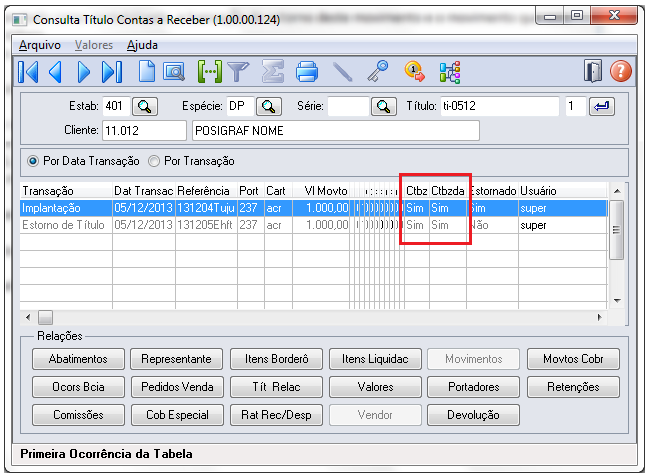Viewport: 649px width, 476px height.
Task: Click the sigma totals icon
Action: (273, 72)
